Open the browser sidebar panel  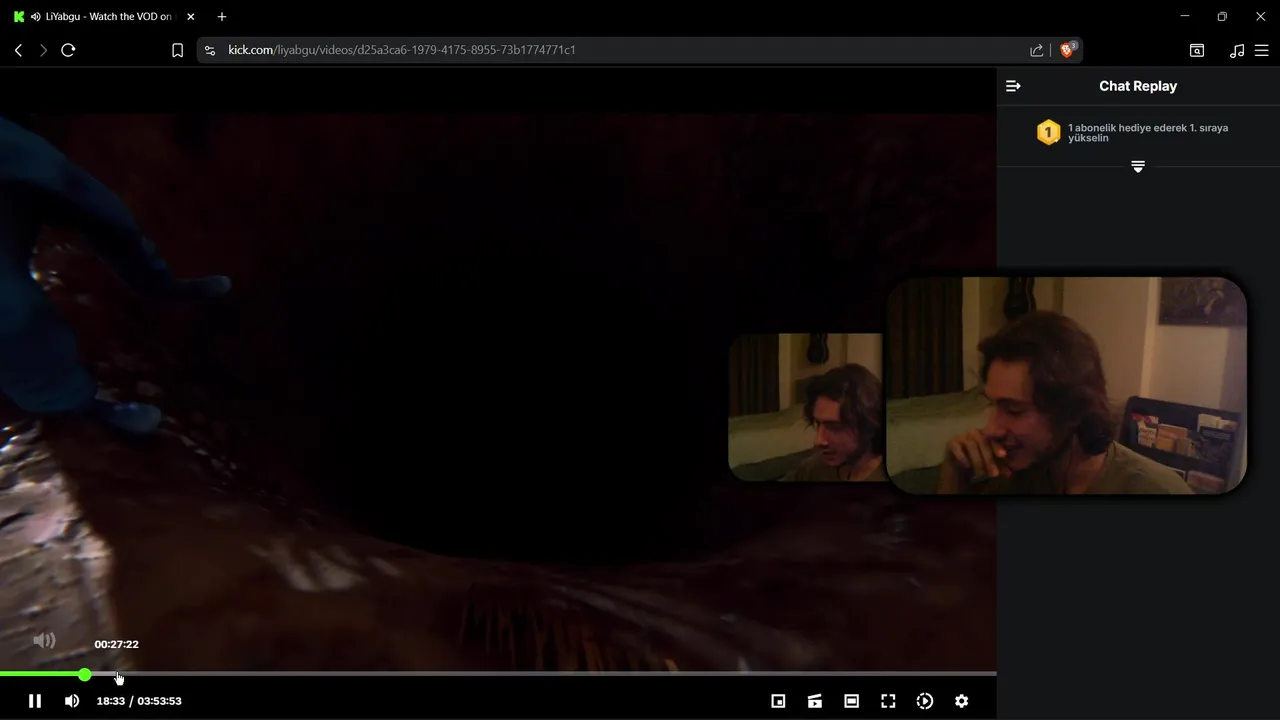click(1196, 50)
